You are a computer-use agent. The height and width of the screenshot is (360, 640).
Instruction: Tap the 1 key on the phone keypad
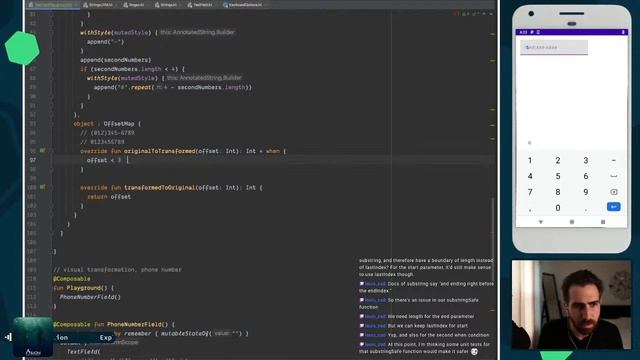pos(530,160)
